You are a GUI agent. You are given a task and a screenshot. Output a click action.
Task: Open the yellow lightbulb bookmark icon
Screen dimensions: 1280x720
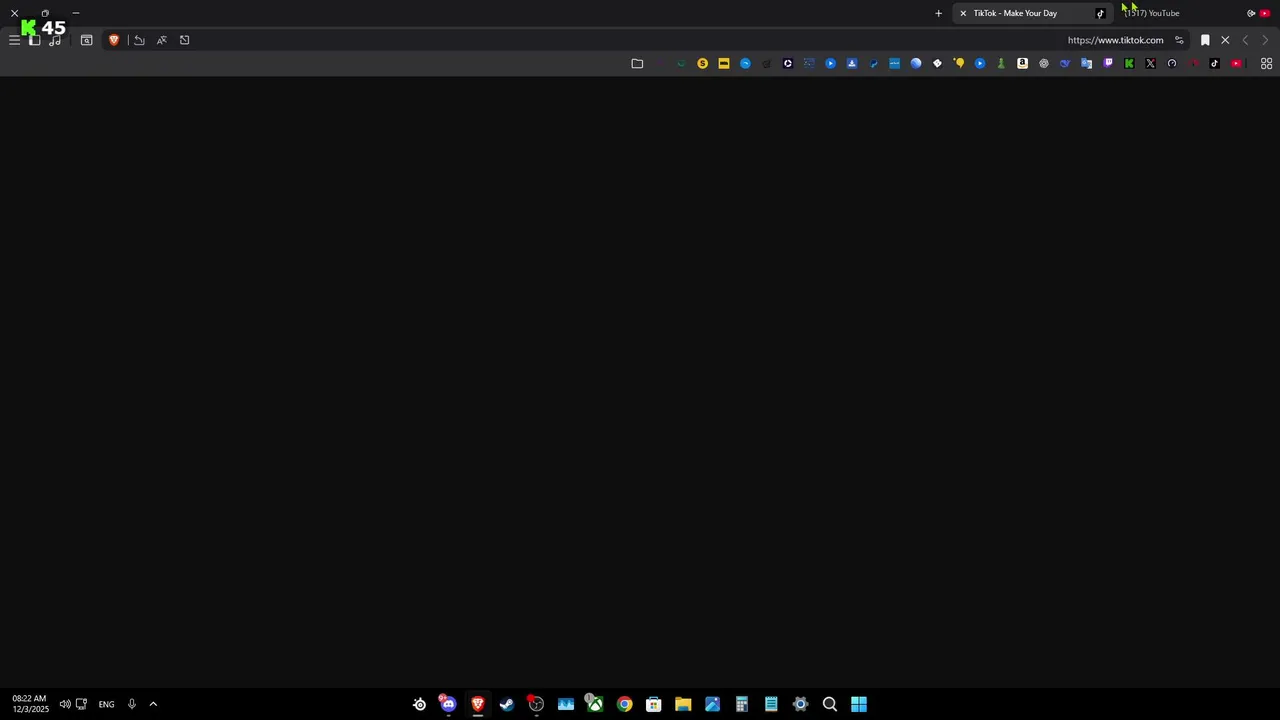pos(959,63)
